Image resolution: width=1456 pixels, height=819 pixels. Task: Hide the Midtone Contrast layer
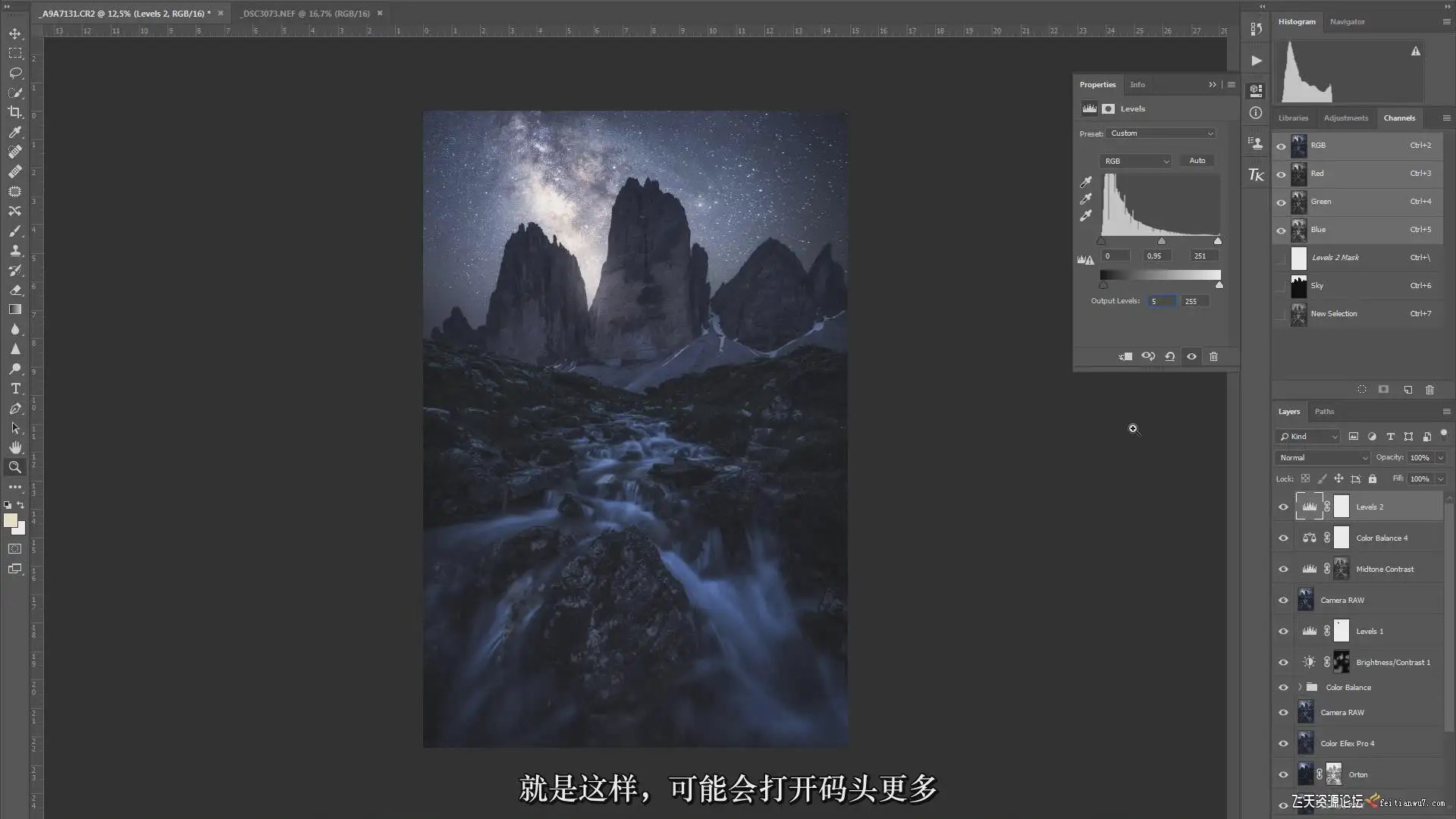(1283, 570)
